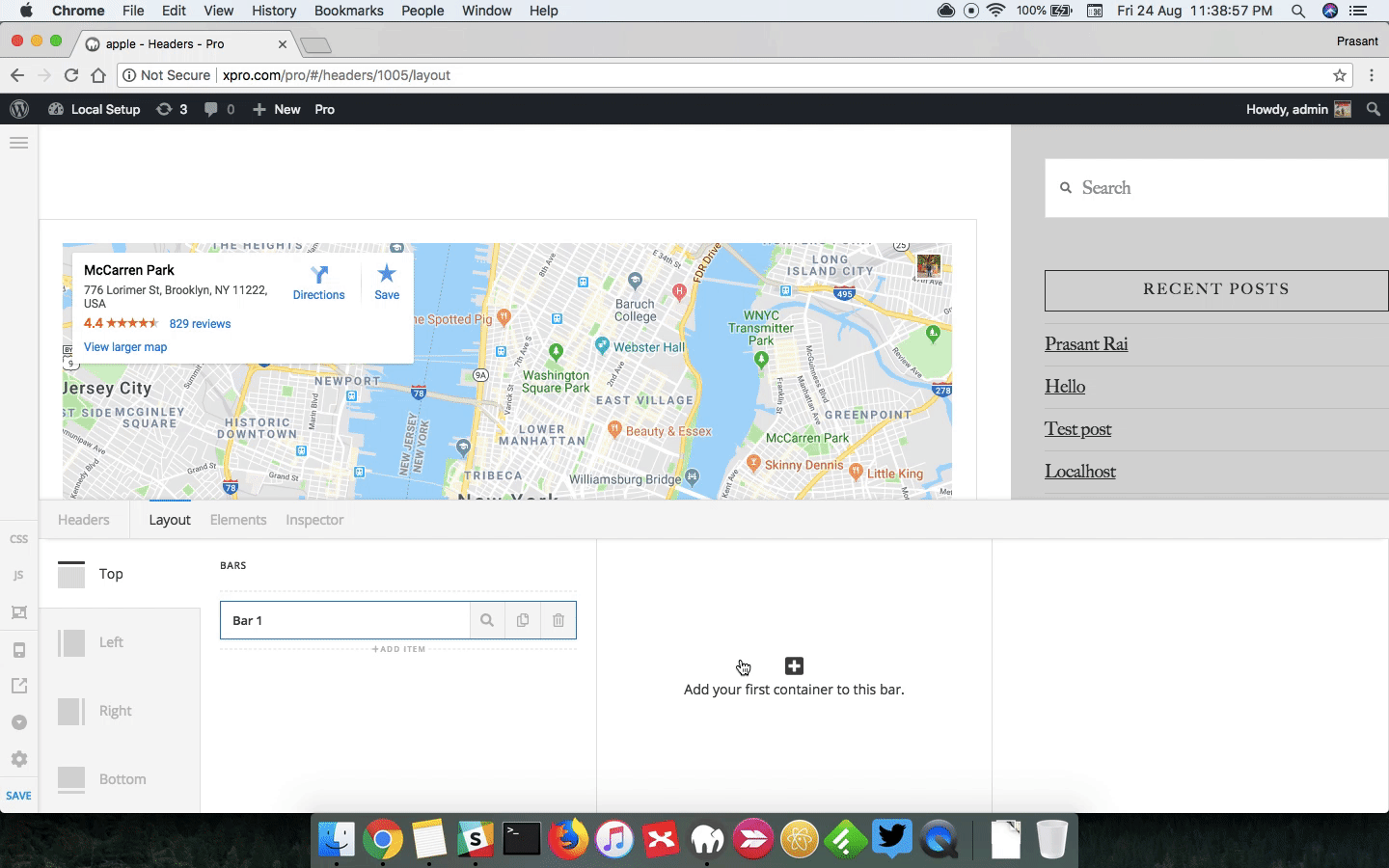Inspect Bar 1 with magnifier icon
The height and width of the screenshot is (868, 1389).
click(x=487, y=620)
